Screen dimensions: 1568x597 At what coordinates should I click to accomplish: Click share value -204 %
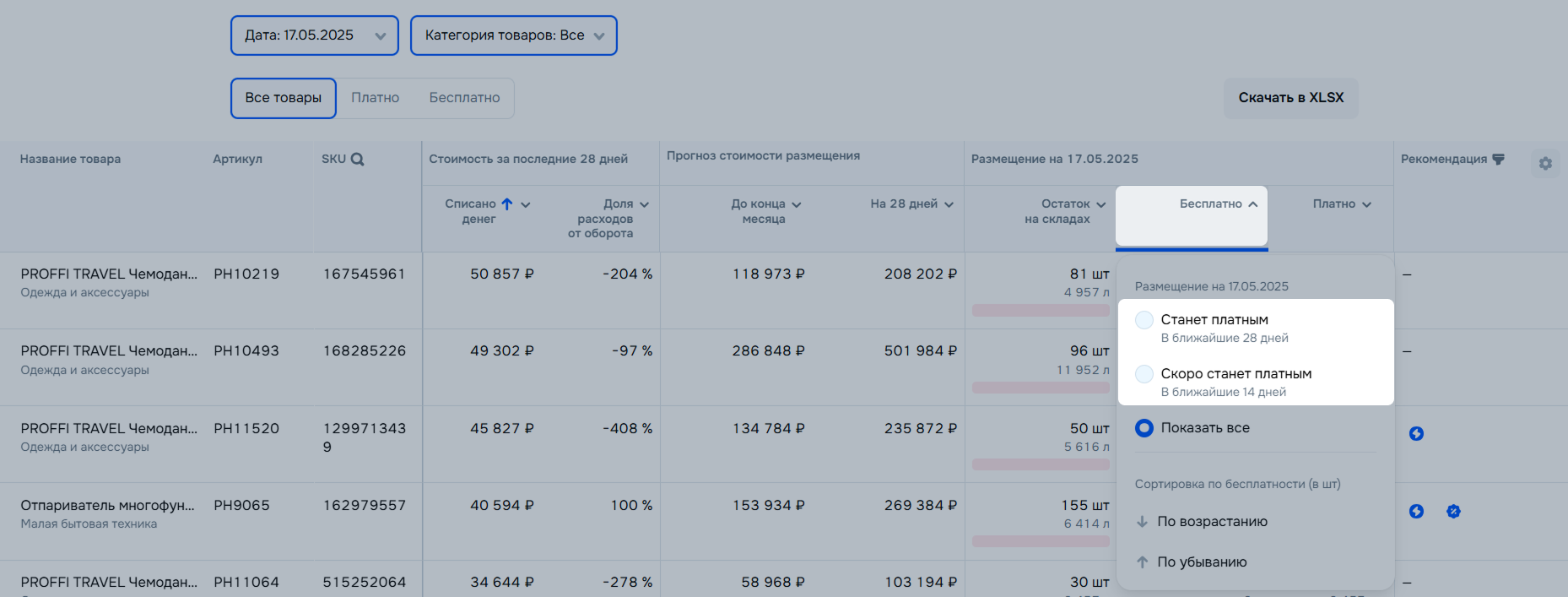click(x=628, y=274)
